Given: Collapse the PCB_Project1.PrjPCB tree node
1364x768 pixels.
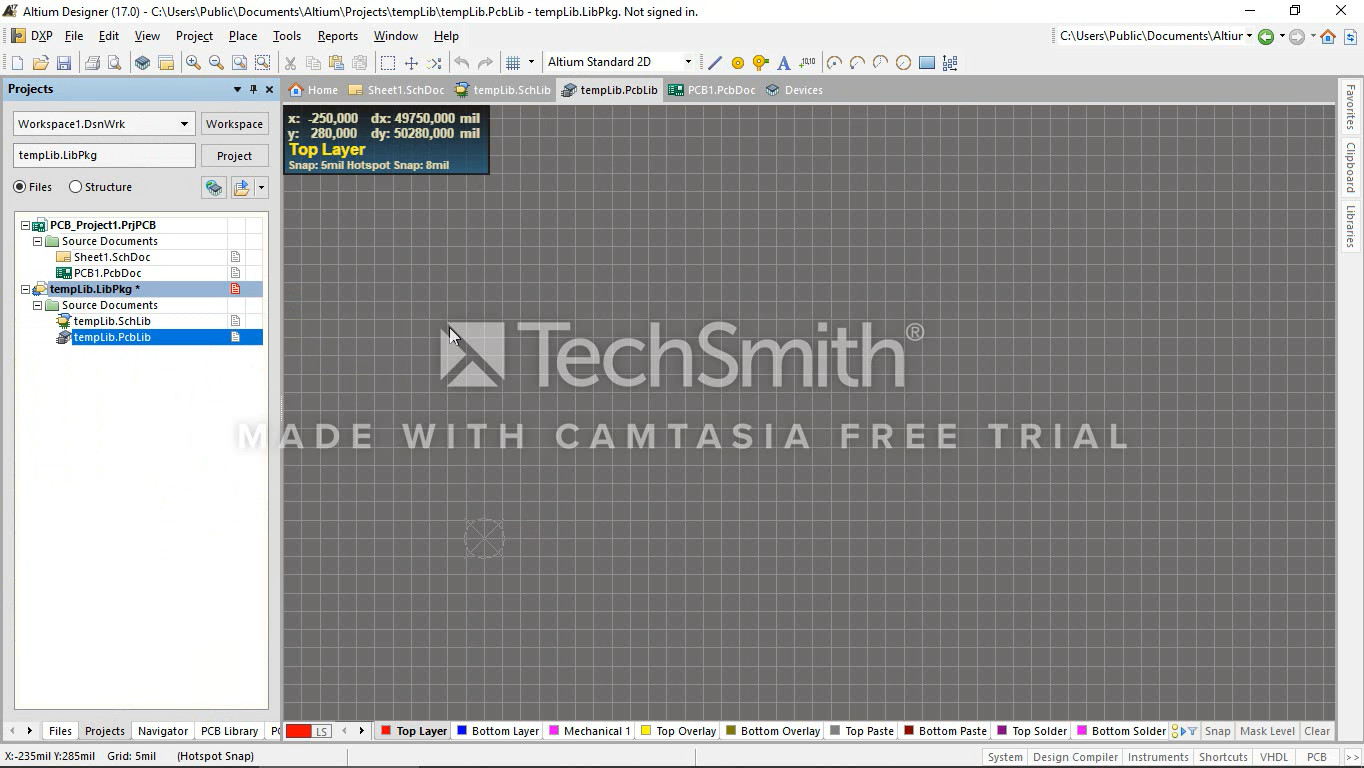Looking at the screenshot, I should click(x=25, y=225).
